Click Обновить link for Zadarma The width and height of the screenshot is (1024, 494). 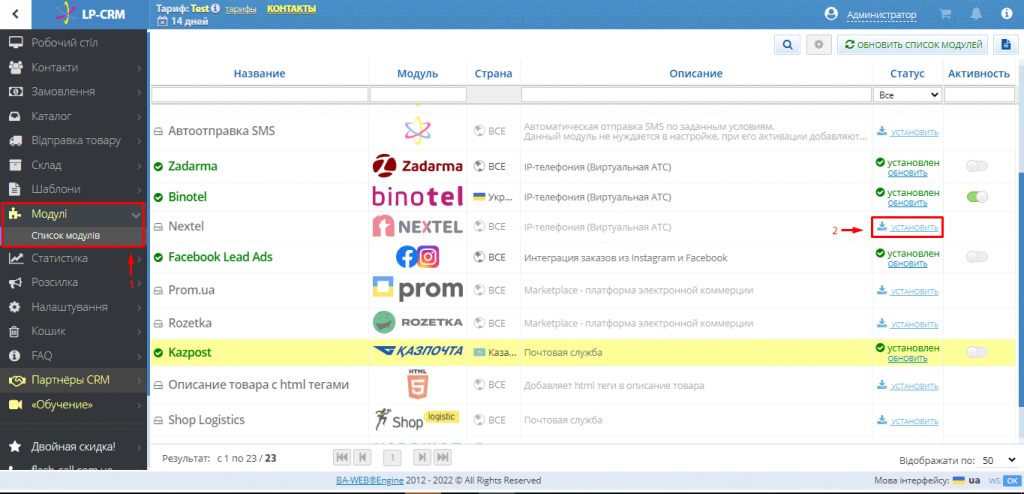907,173
